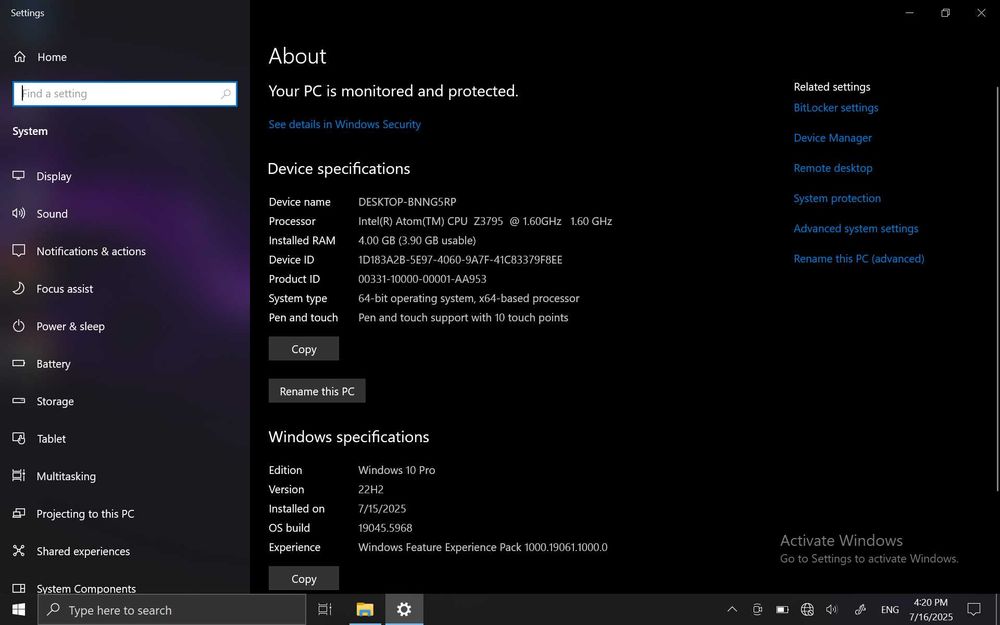
Task: Click the Meet Now tray icon
Action: [757, 610]
